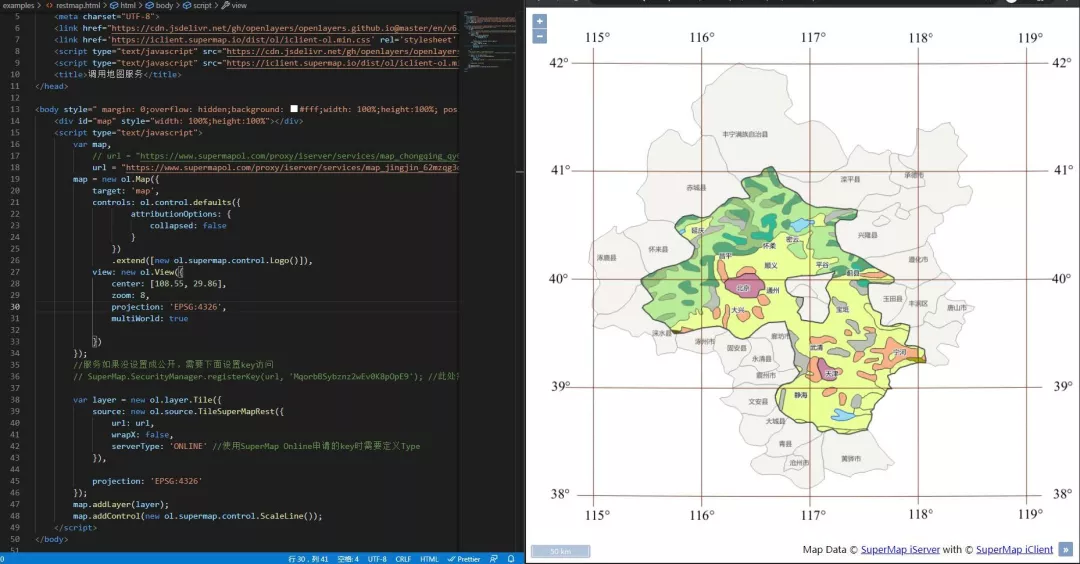Screen dimensions: 1080x564
Task: Click line number 30 in the gutter
Action: click(15, 306)
